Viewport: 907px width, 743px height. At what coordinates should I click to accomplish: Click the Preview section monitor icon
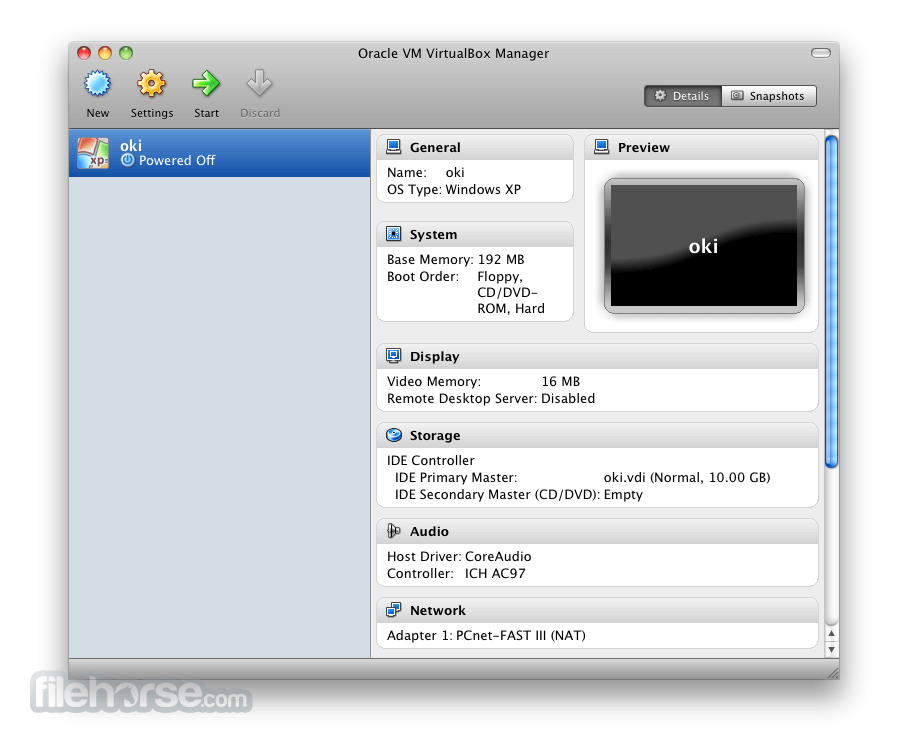(602, 147)
